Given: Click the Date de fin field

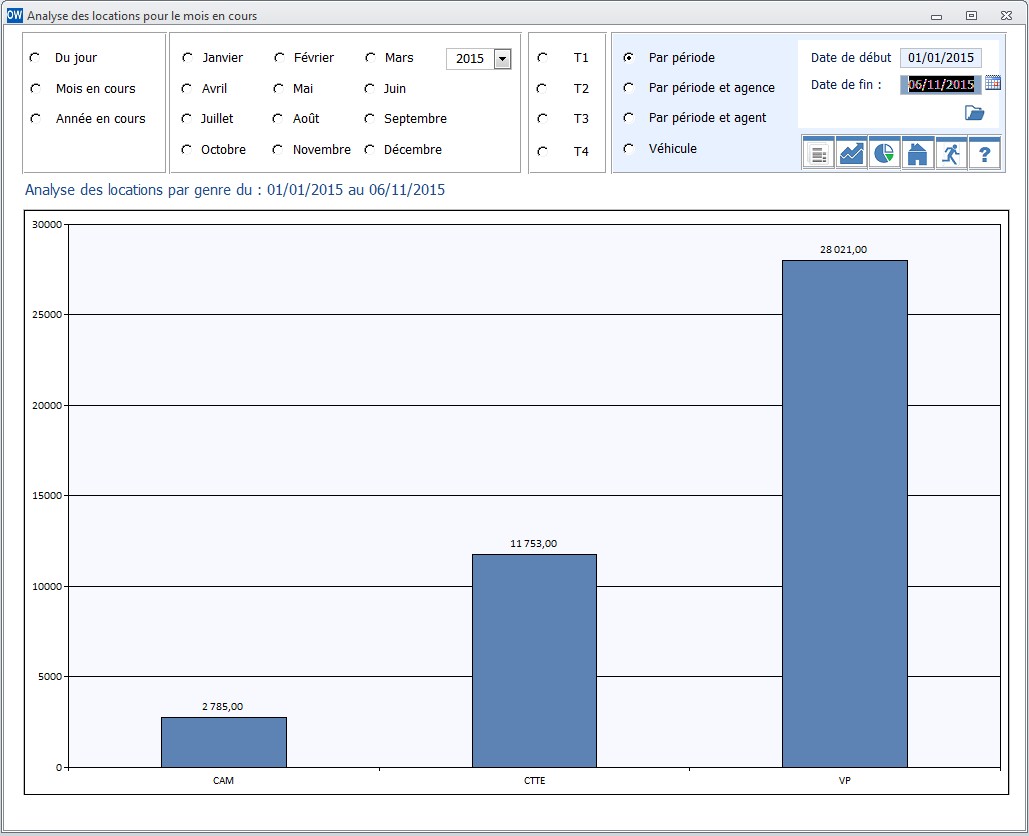Looking at the screenshot, I should (x=940, y=84).
